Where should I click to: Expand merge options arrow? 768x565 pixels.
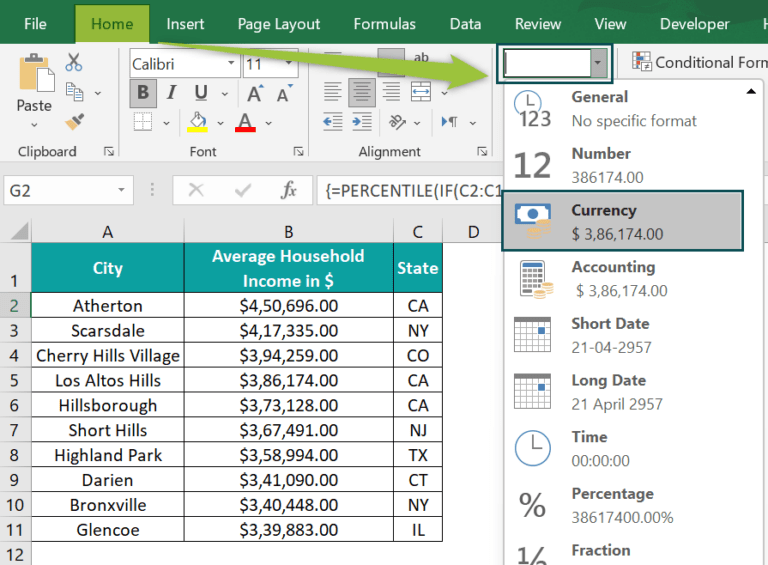pos(444,93)
